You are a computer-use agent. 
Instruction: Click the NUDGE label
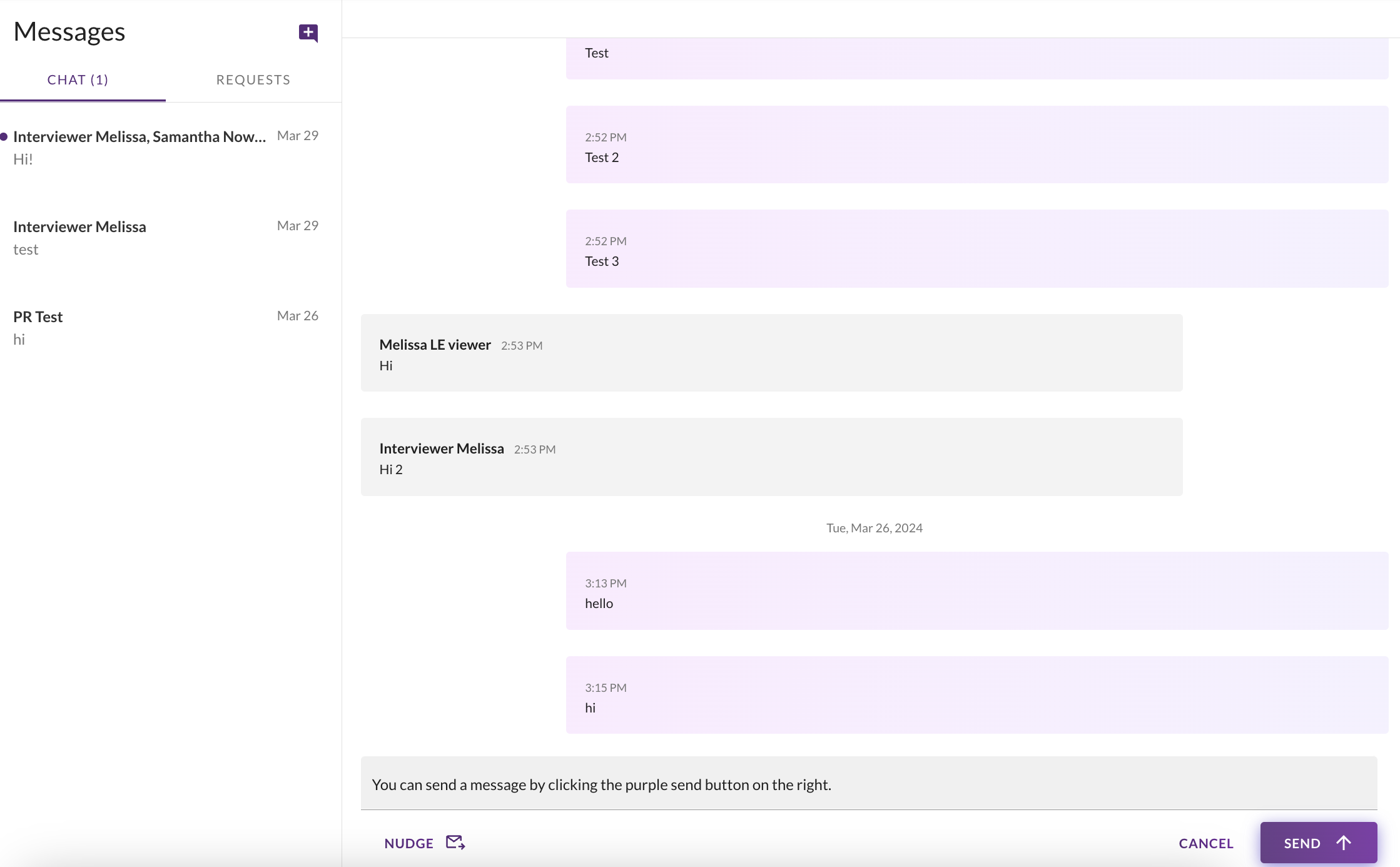click(409, 843)
